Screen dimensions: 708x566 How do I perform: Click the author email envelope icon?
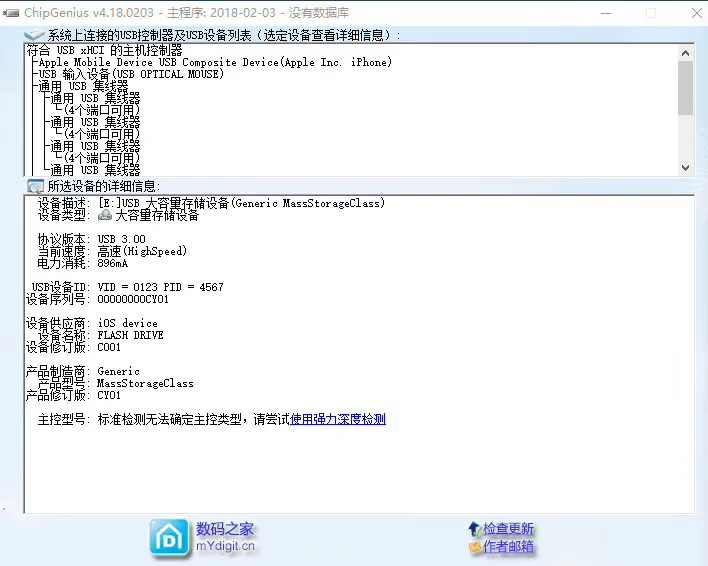point(474,548)
